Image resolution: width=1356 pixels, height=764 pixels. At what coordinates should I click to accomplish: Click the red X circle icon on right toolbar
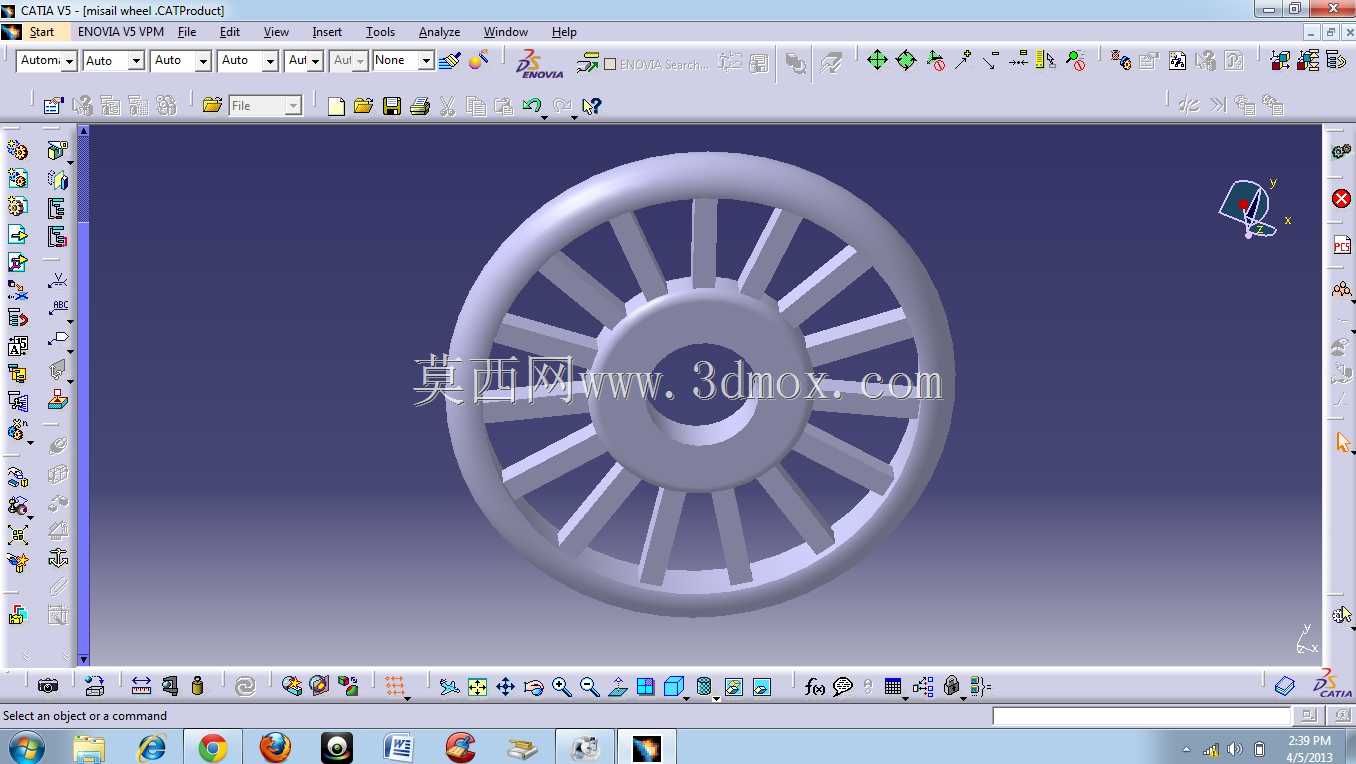(1342, 199)
